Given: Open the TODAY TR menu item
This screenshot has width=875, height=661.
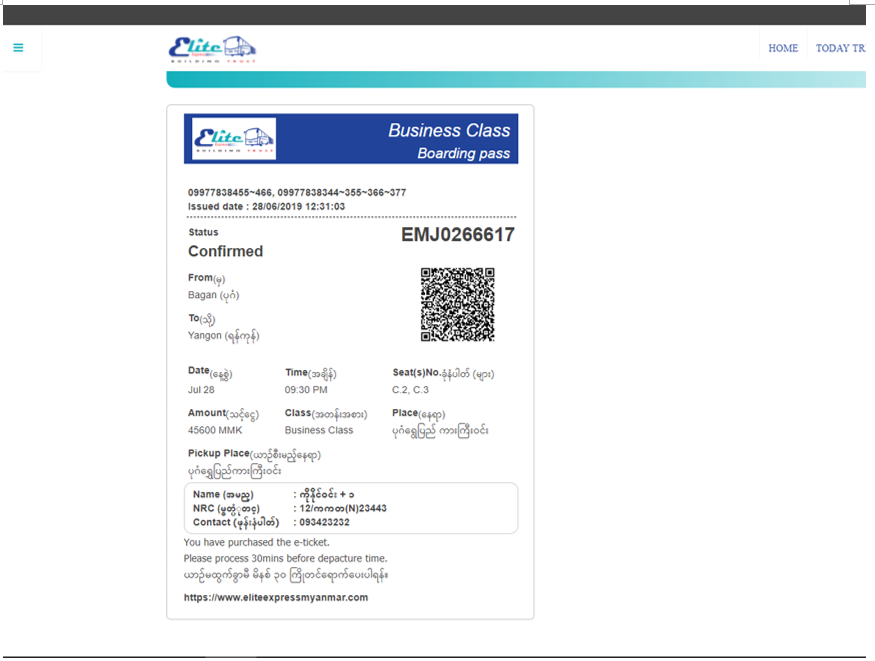Looking at the screenshot, I should pos(840,48).
